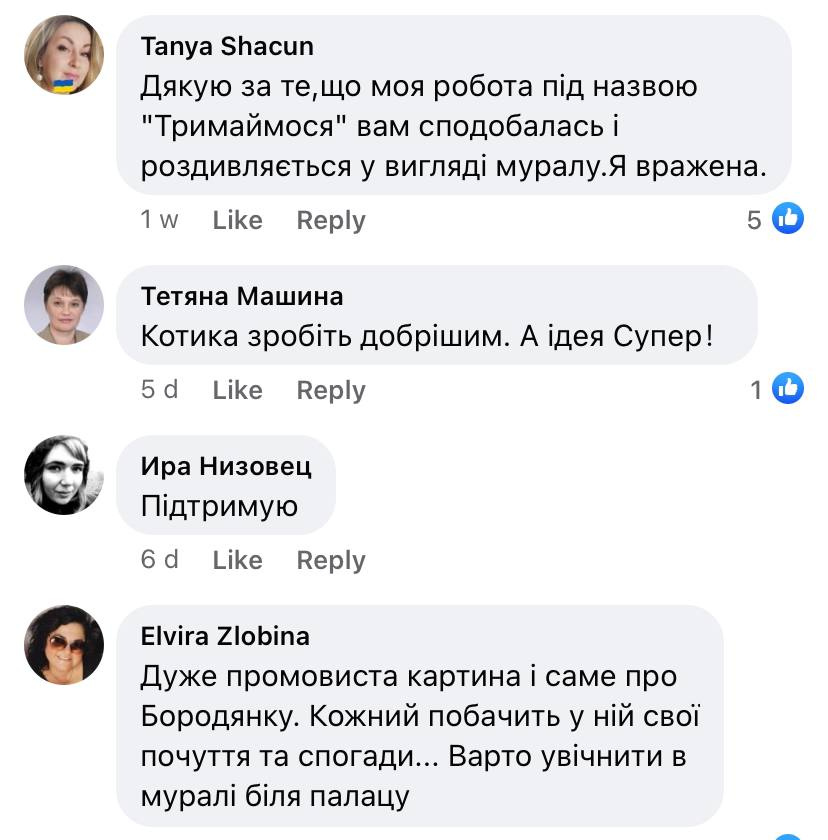828x840 pixels.
Task: Click the 1 w timestamp on Tanya's comment
Action: pos(158,220)
